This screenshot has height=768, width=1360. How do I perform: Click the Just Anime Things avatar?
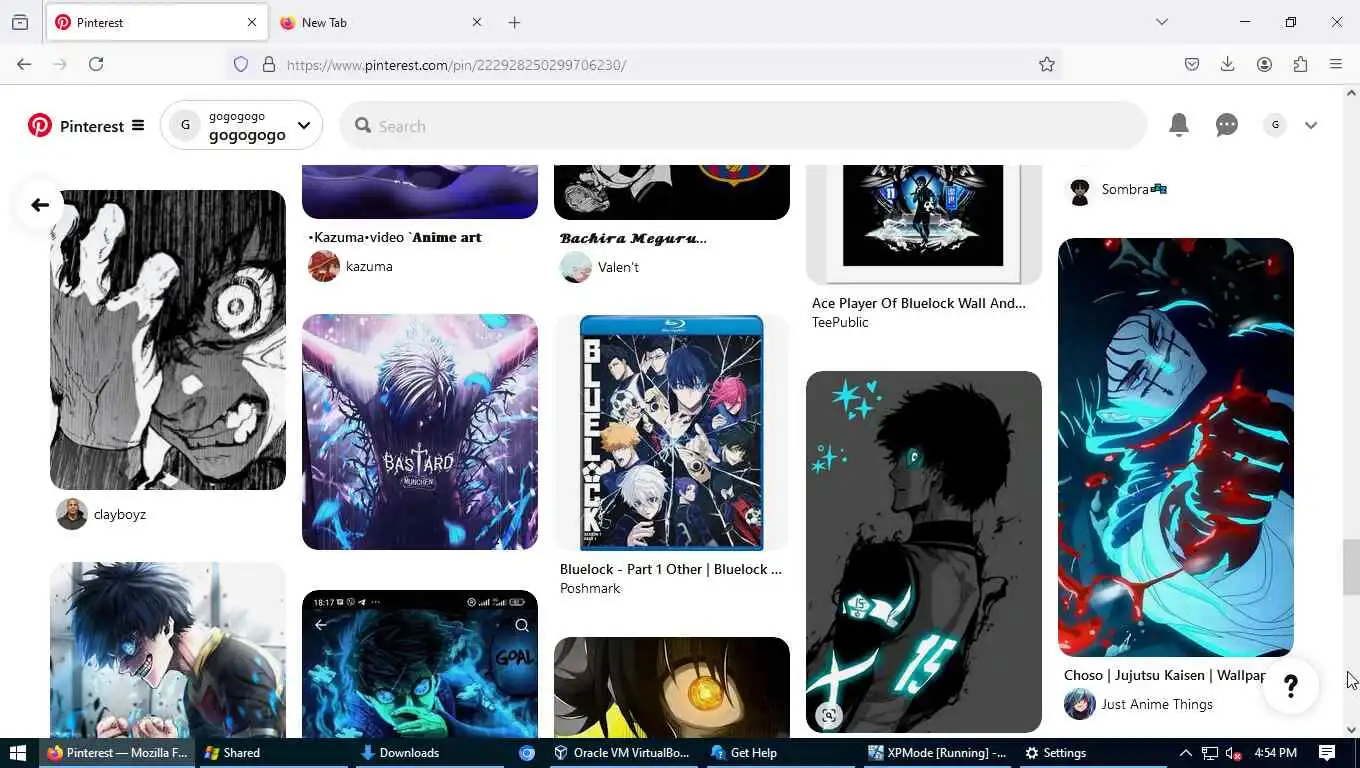click(x=1080, y=704)
